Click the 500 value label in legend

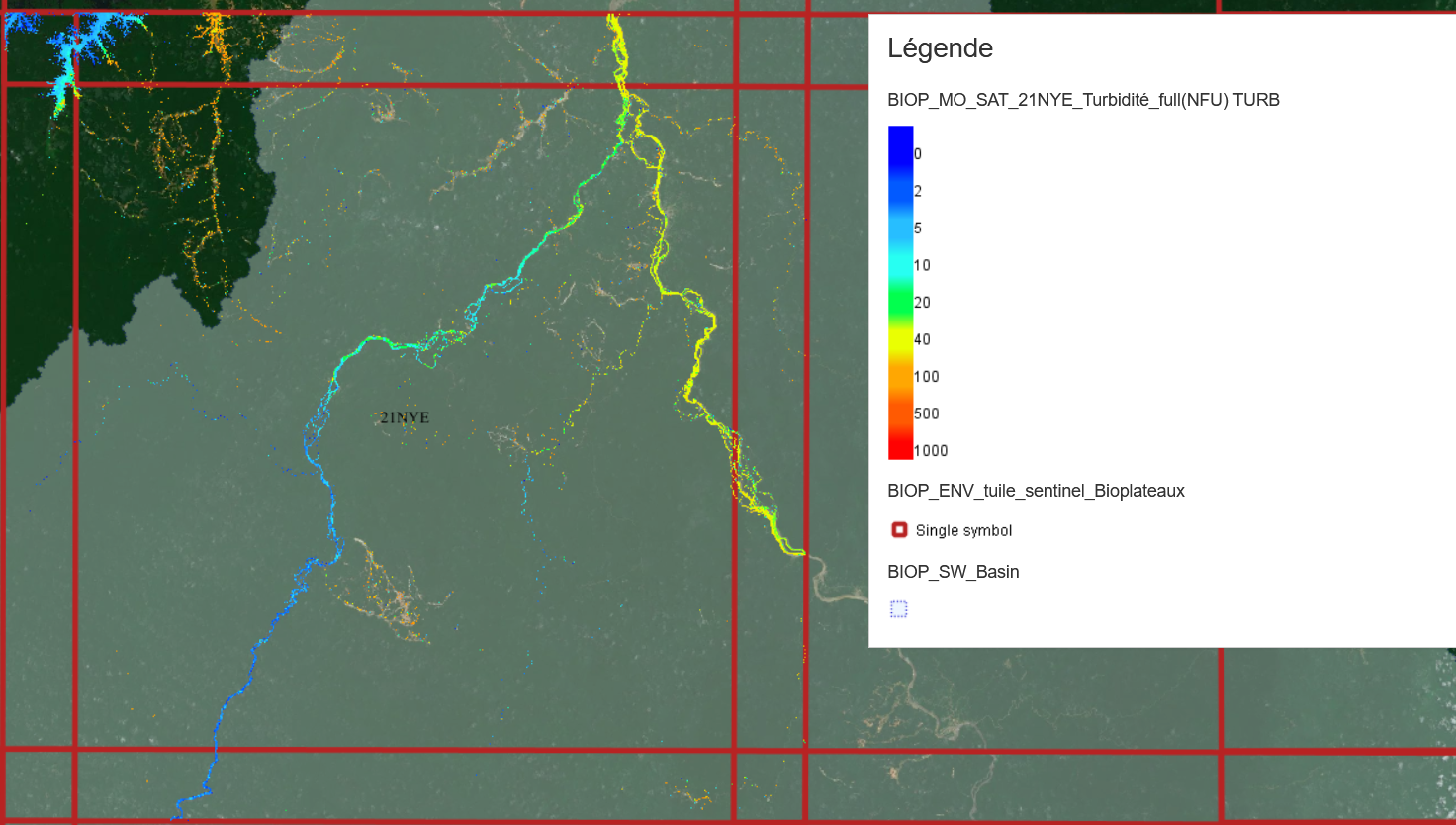pyautogui.click(x=927, y=413)
